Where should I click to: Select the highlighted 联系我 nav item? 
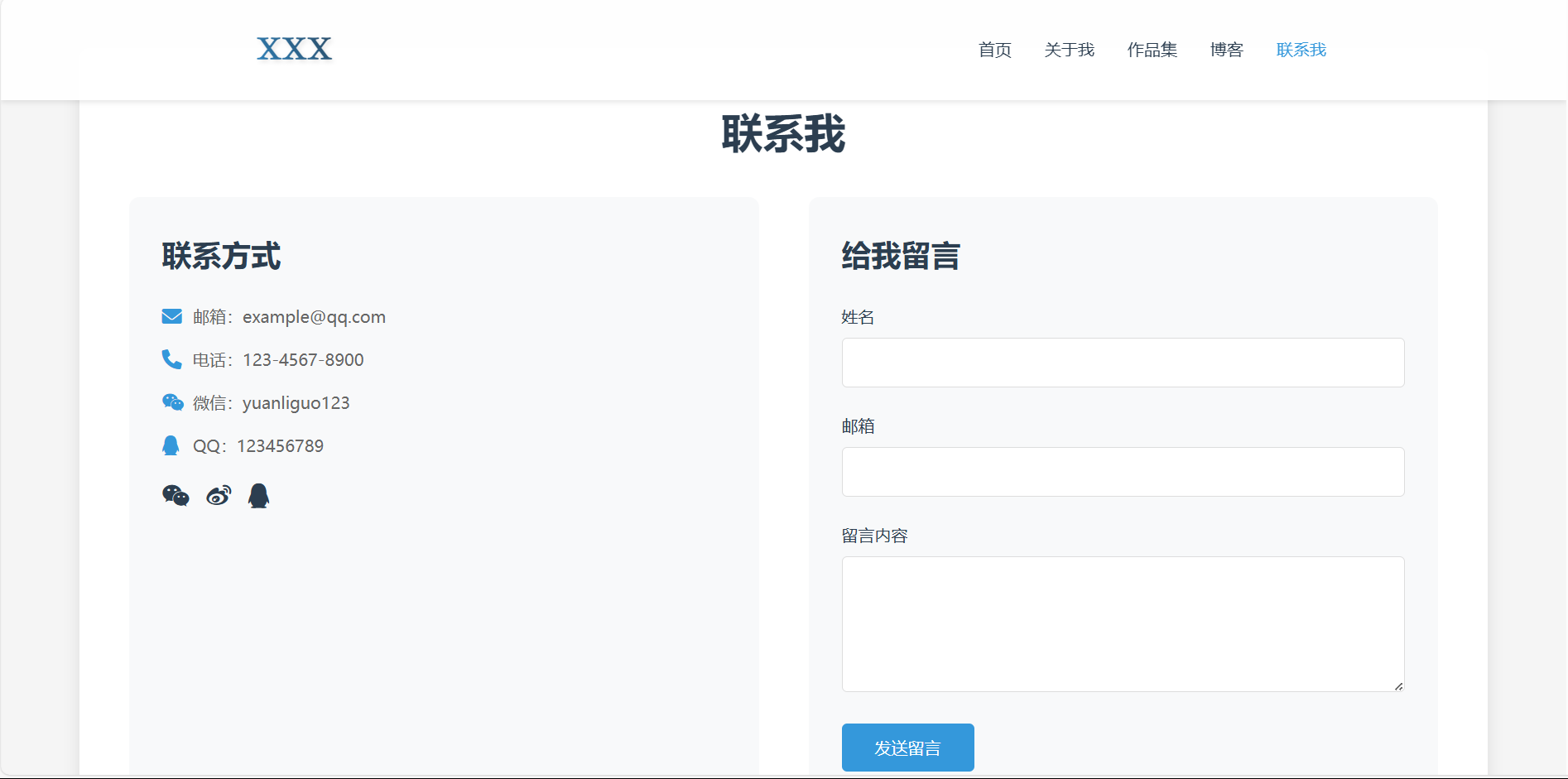click(1301, 50)
